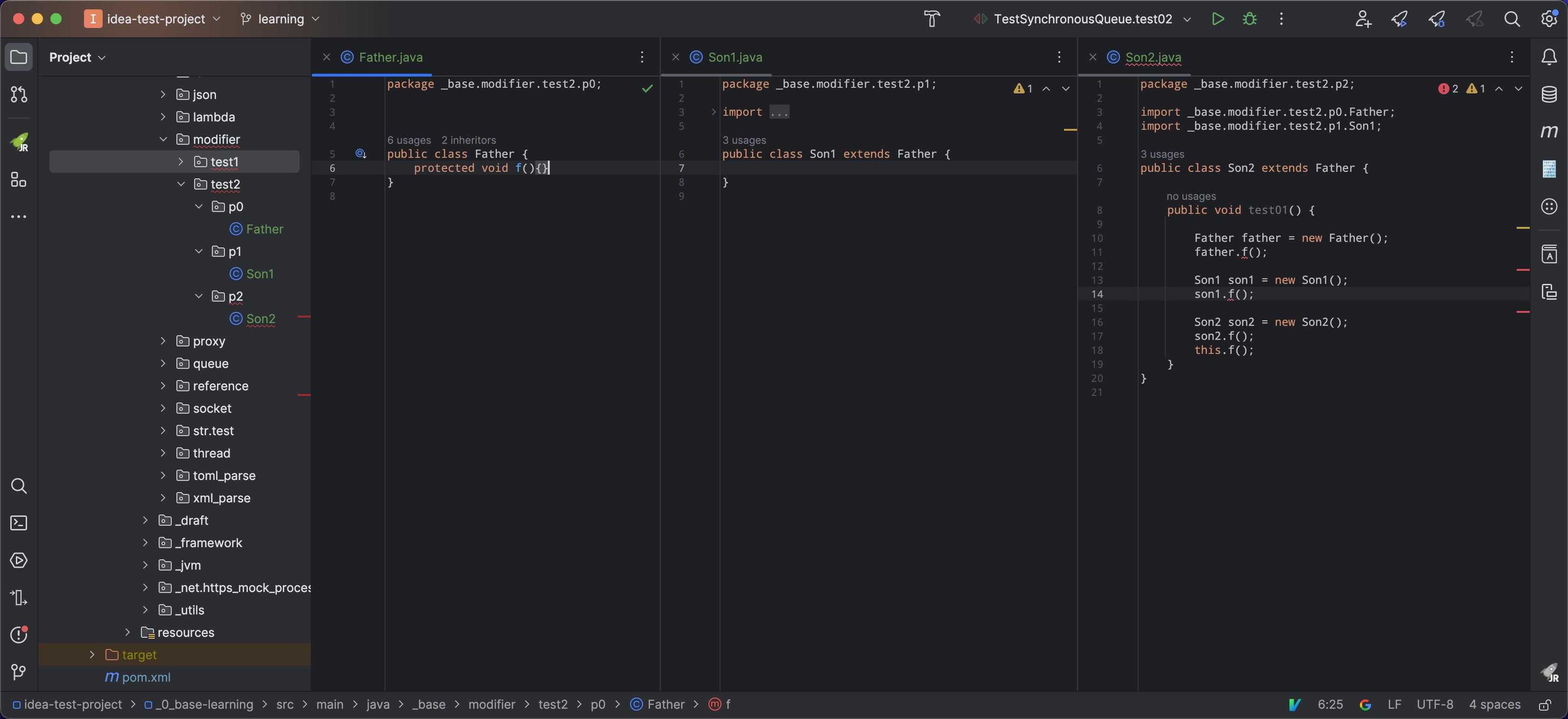The height and width of the screenshot is (719, 1568).
Task: Expand the test1 package folder
Action: point(181,162)
